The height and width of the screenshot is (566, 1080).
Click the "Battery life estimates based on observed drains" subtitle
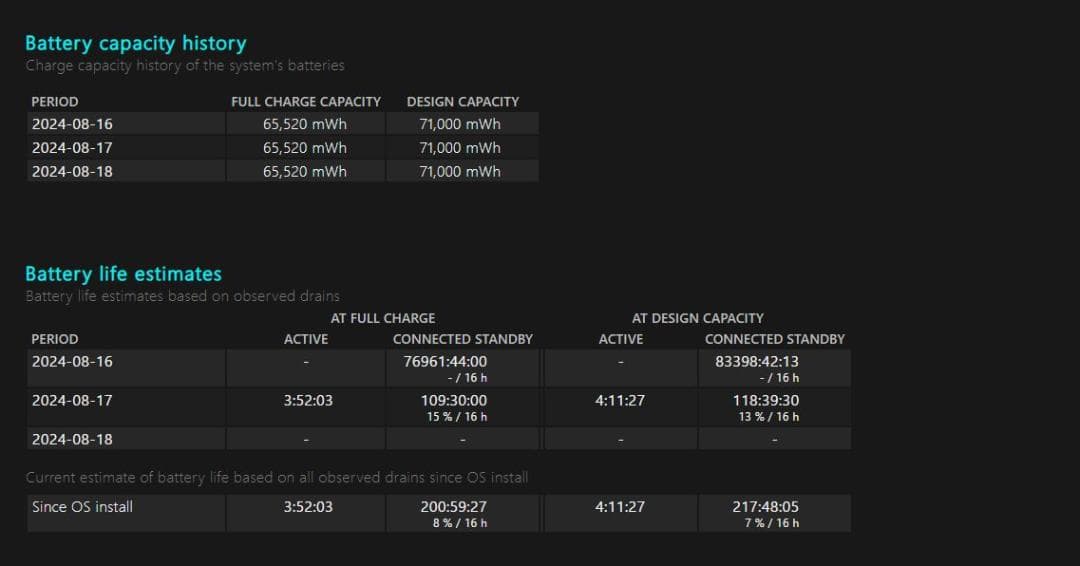pyautogui.click(x=182, y=296)
